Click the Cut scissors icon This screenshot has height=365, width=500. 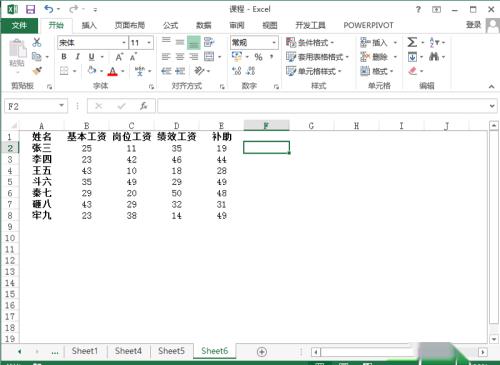click(x=37, y=42)
